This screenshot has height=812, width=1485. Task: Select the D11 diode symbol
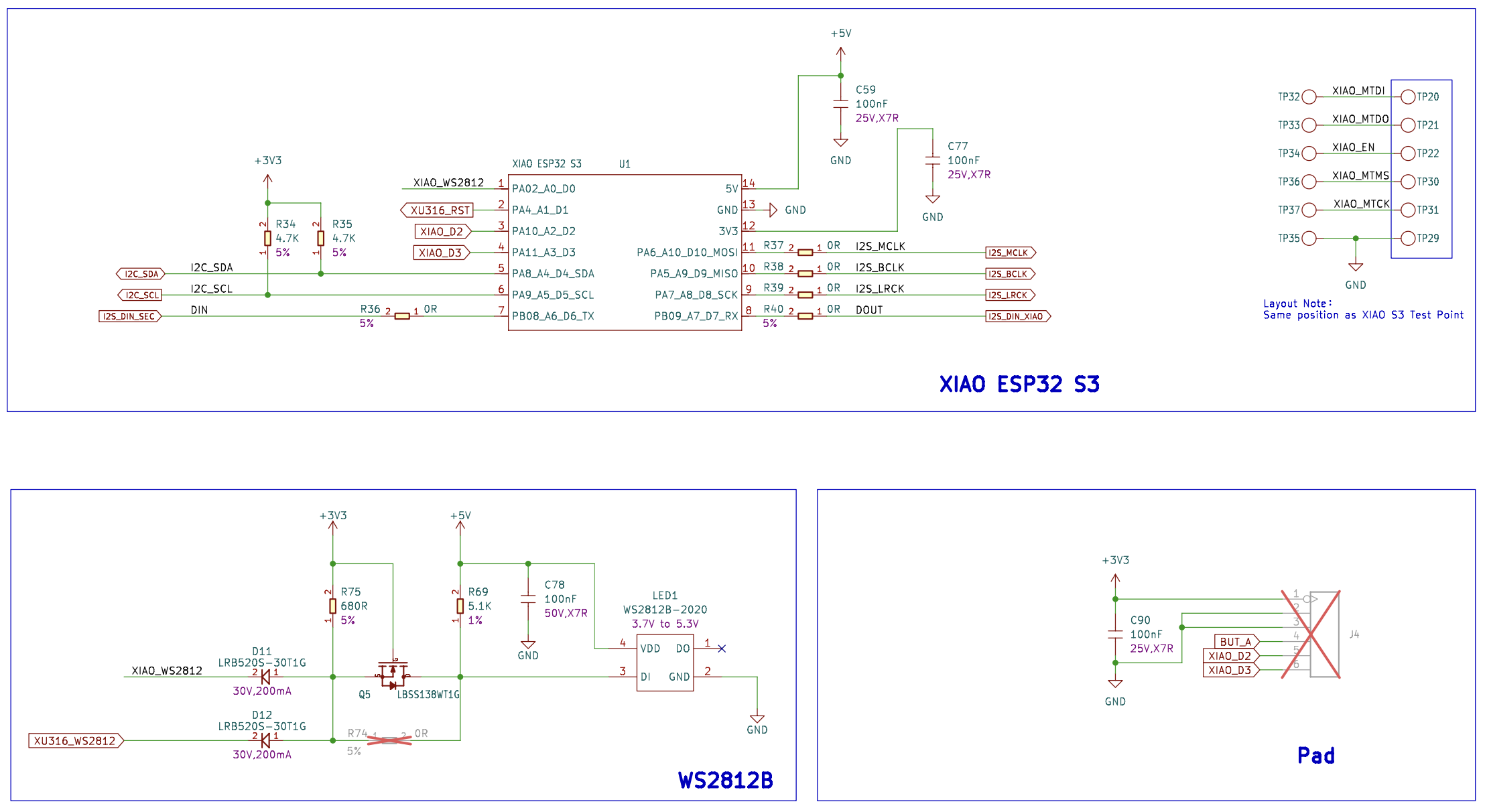coord(265,677)
